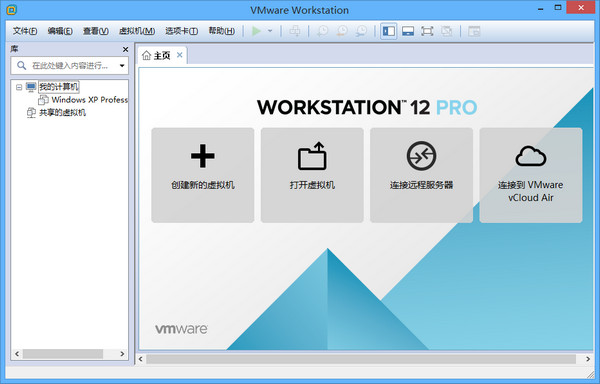Open the 虚拟机(M) menu

137,31
